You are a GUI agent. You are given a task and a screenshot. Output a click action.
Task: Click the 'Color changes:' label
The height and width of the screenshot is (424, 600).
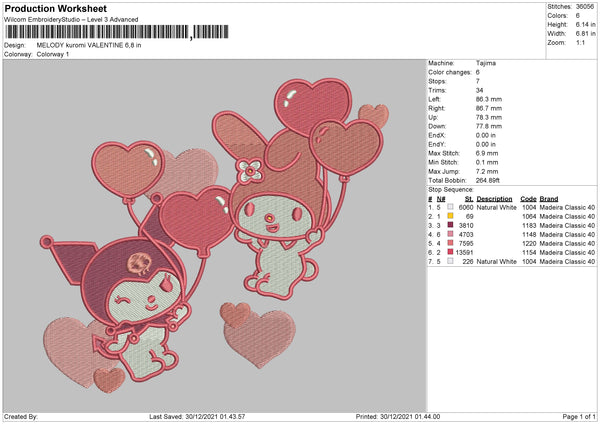[450, 72]
